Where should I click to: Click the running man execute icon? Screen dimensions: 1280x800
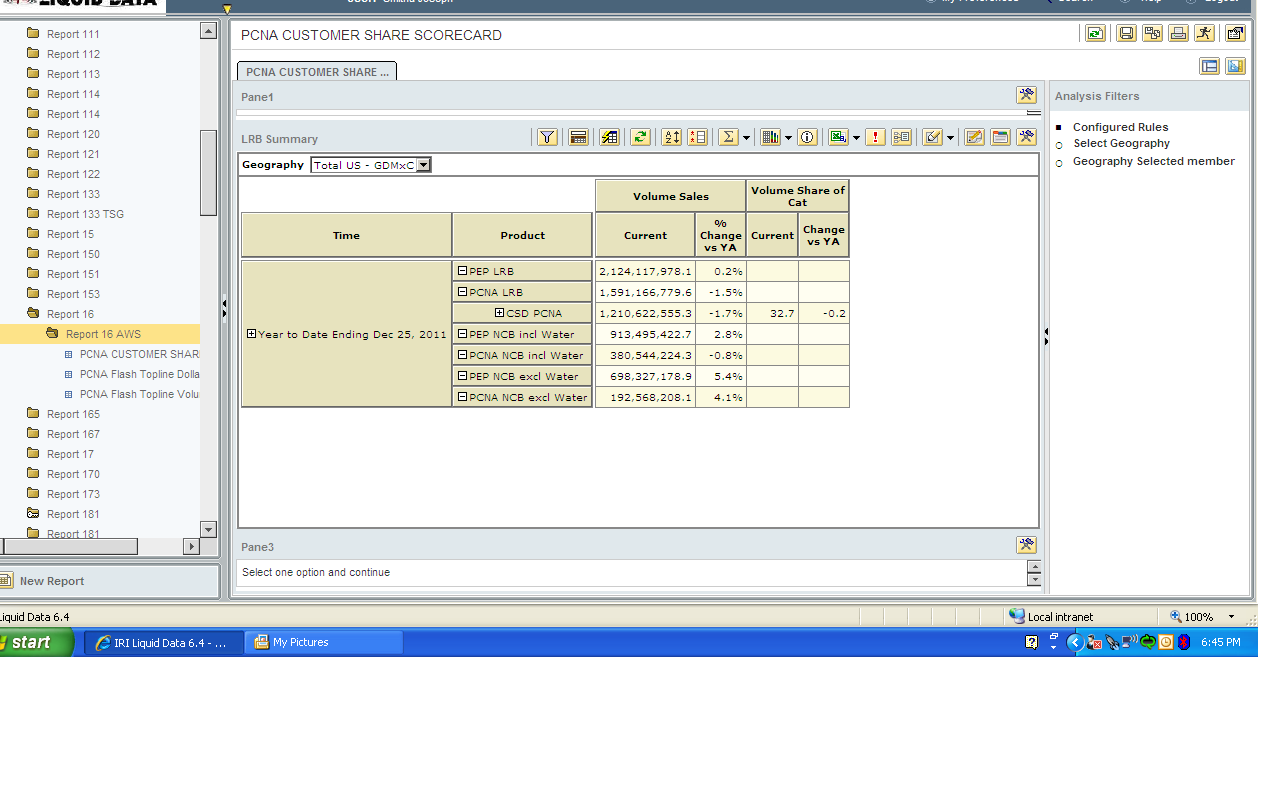(x=1204, y=33)
